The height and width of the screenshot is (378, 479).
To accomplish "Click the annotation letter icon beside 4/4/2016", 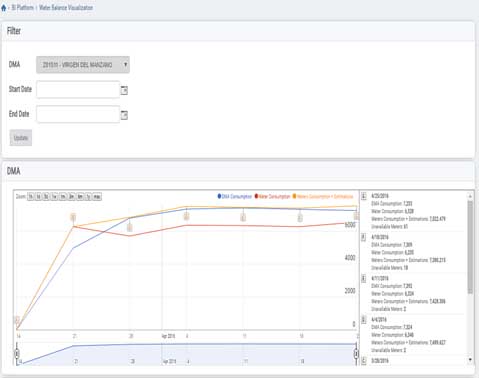I will coord(364,320).
